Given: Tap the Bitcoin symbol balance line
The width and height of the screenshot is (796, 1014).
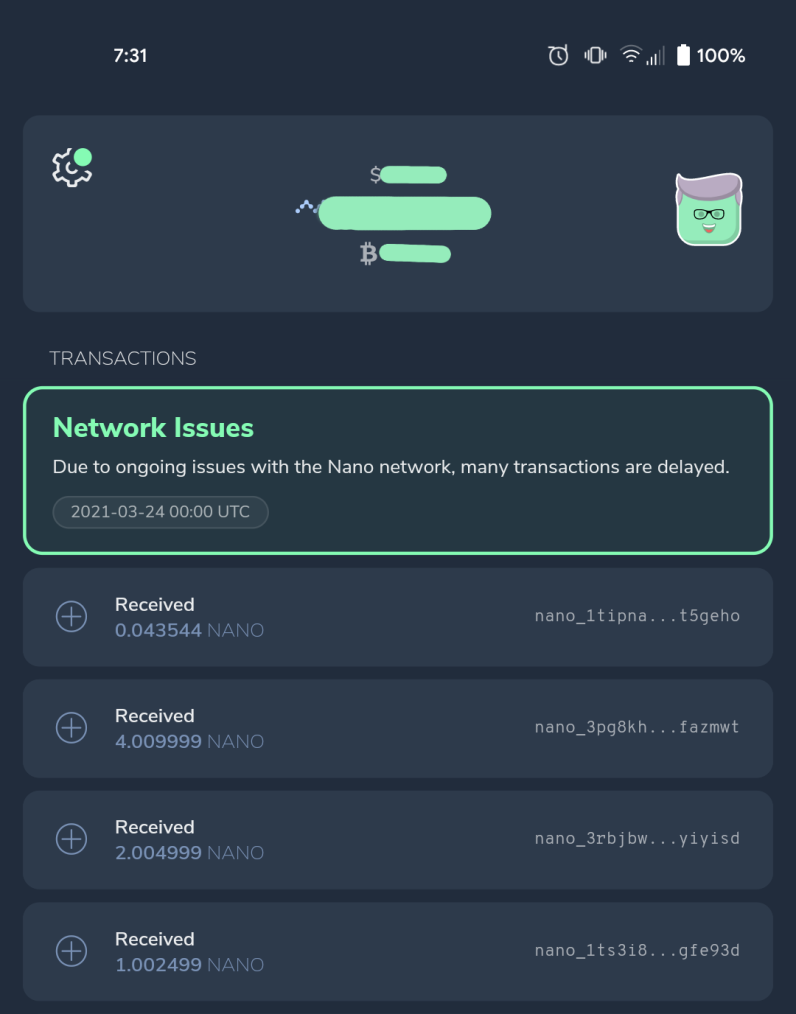Looking at the screenshot, I should (405, 254).
